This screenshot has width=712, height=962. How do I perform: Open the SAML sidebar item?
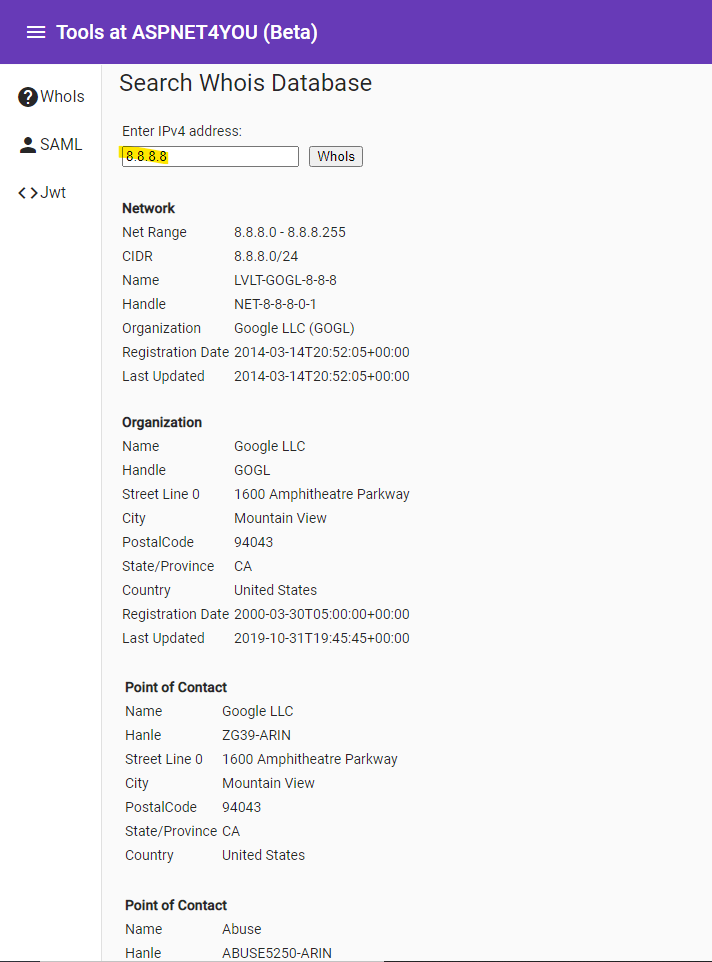coord(50,145)
